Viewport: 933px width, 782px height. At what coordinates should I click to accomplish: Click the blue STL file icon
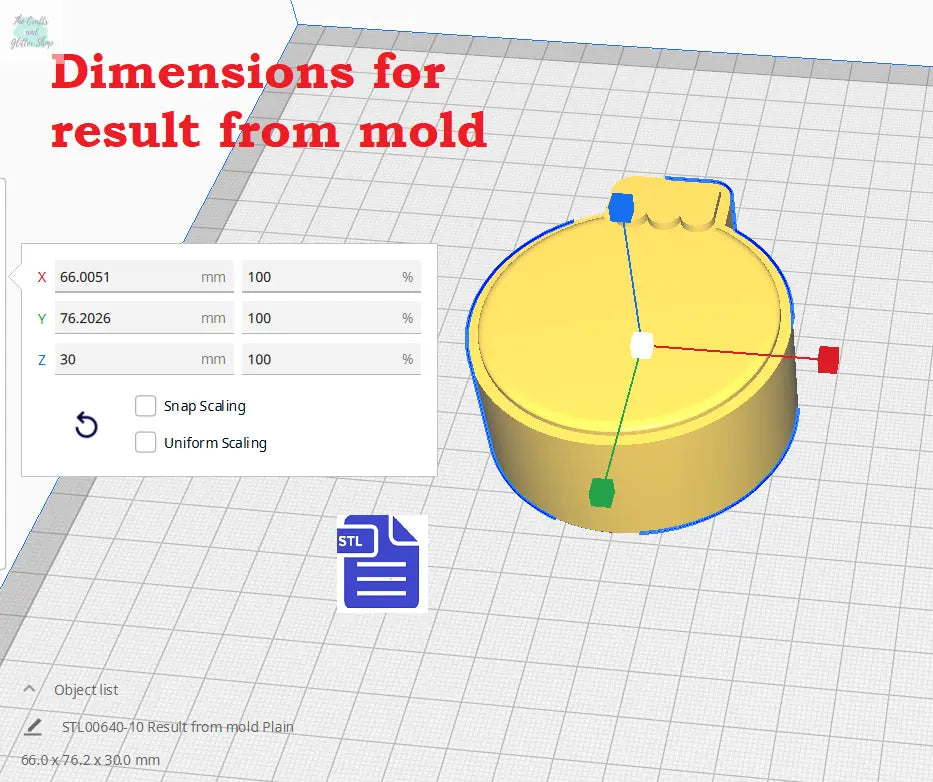[x=381, y=562]
